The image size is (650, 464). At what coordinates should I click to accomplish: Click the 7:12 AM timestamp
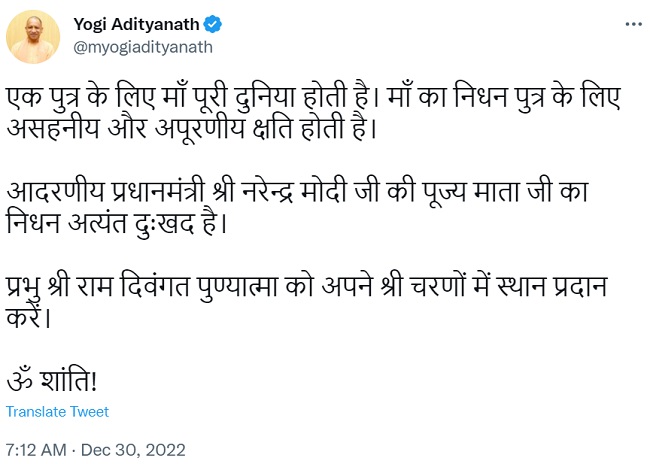coord(34,449)
